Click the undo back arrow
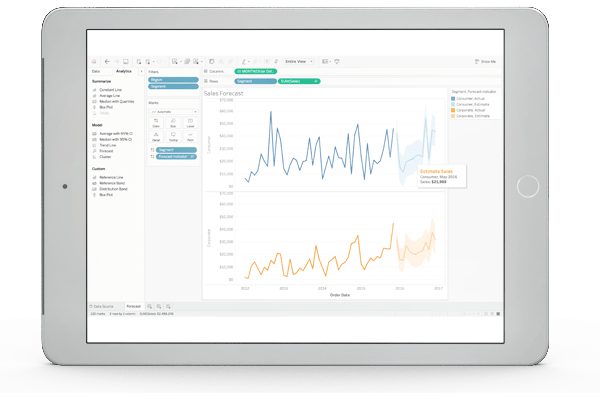The height and width of the screenshot is (400, 600). pyautogui.click(x=107, y=61)
